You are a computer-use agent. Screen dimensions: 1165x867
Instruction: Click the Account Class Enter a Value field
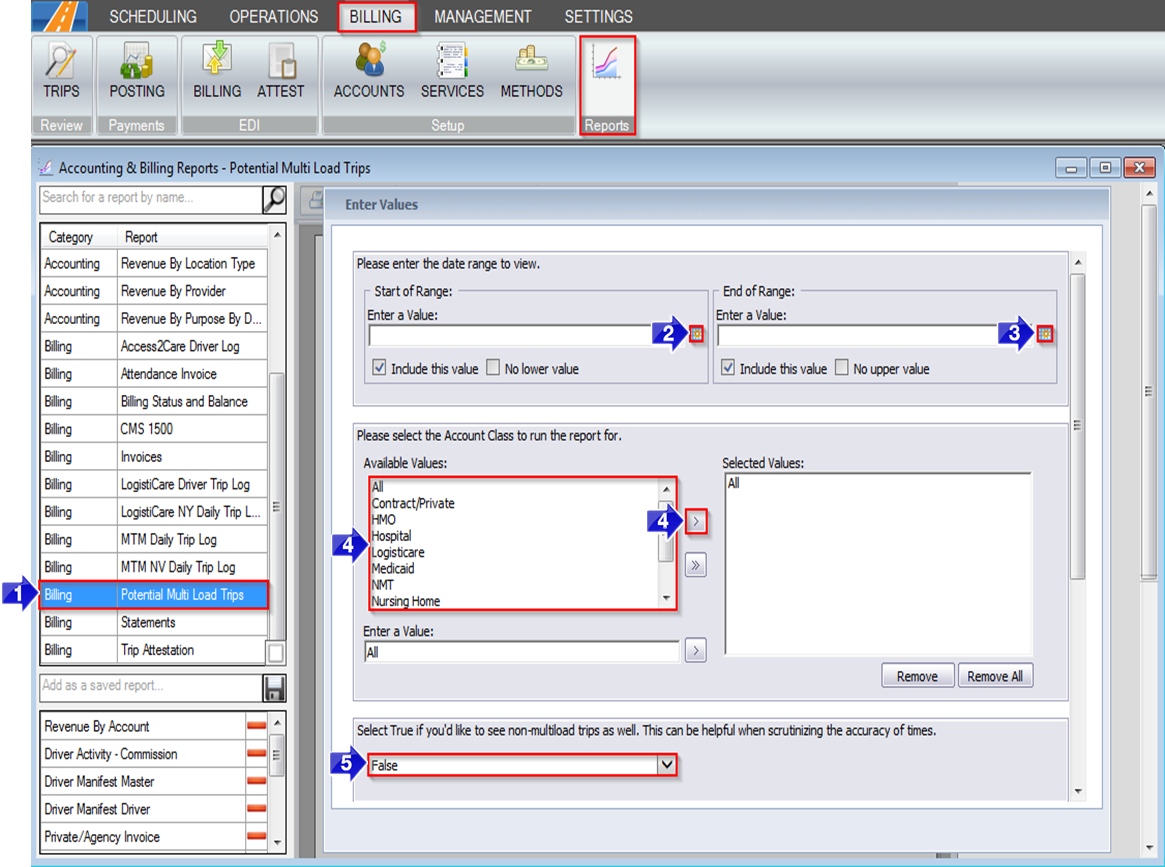click(522, 652)
